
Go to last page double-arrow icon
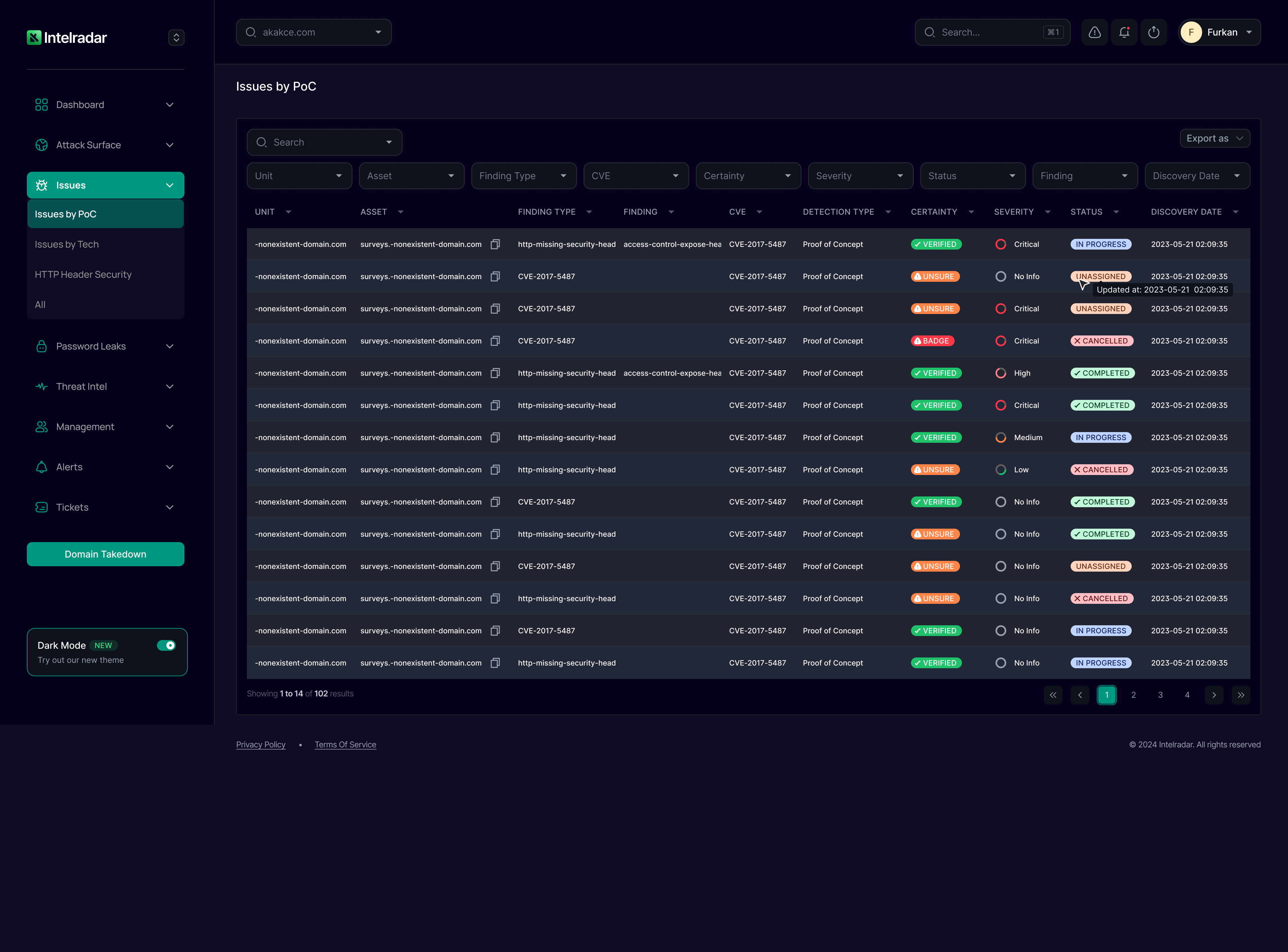tap(1241, 695)
